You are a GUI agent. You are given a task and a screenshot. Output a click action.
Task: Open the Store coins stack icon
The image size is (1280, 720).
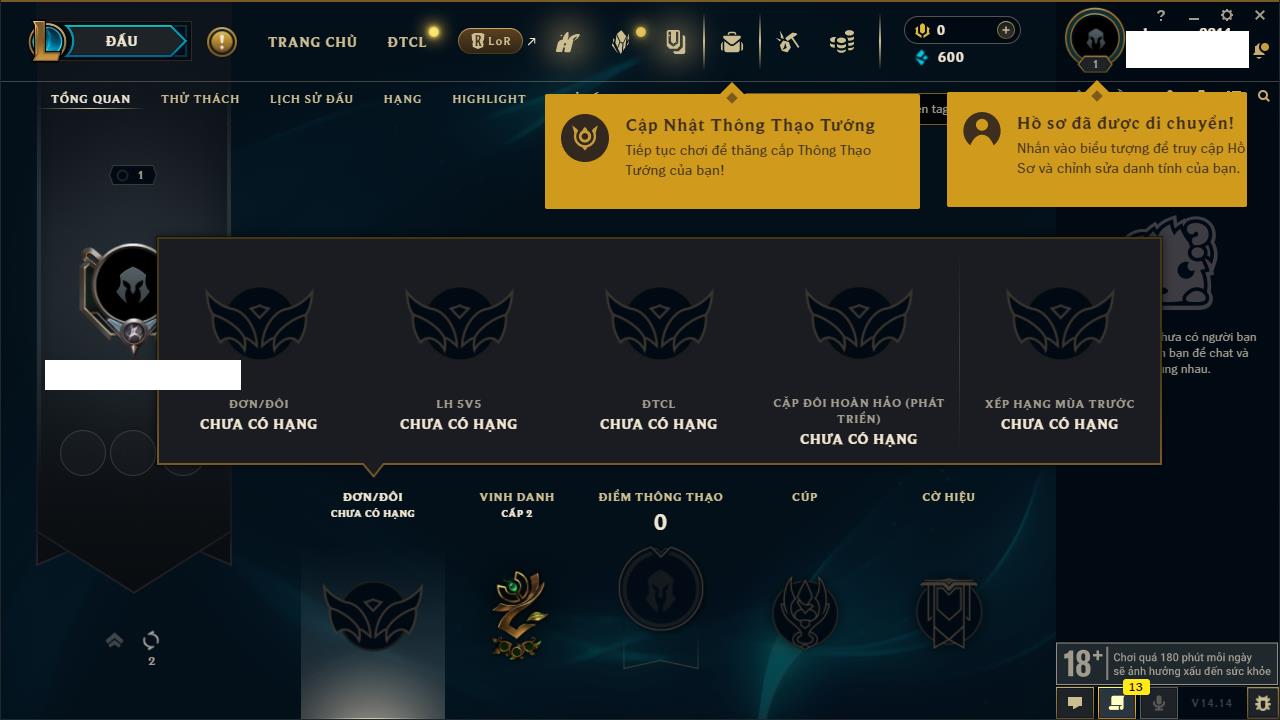(842, 42)
